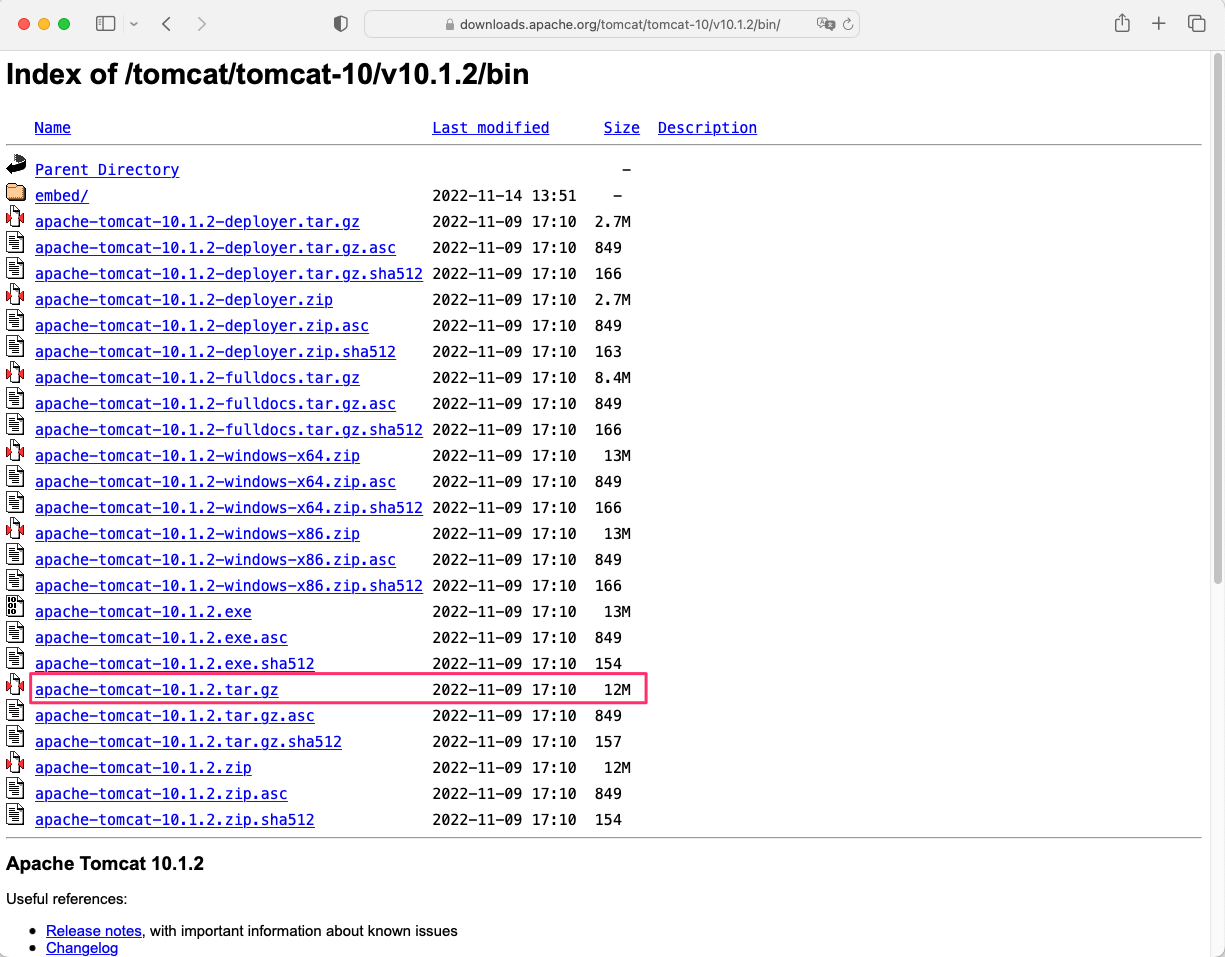Click compressed-file icon beside apache-tomcat-10.1.2.tar.gz
Image resolution: width=1225 pixels, height=957 pixels.
tap(15, 685)
